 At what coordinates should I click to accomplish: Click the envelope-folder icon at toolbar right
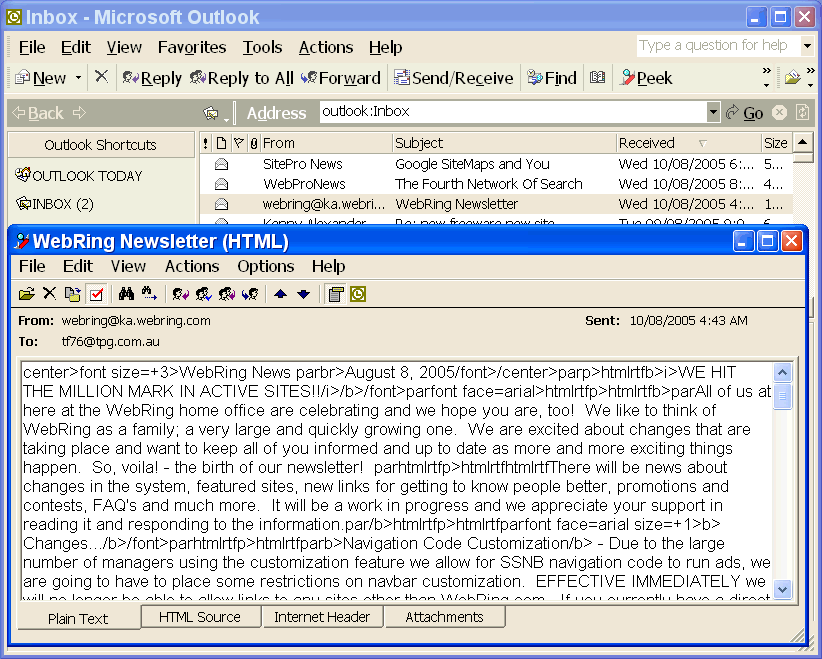(793, 78)
